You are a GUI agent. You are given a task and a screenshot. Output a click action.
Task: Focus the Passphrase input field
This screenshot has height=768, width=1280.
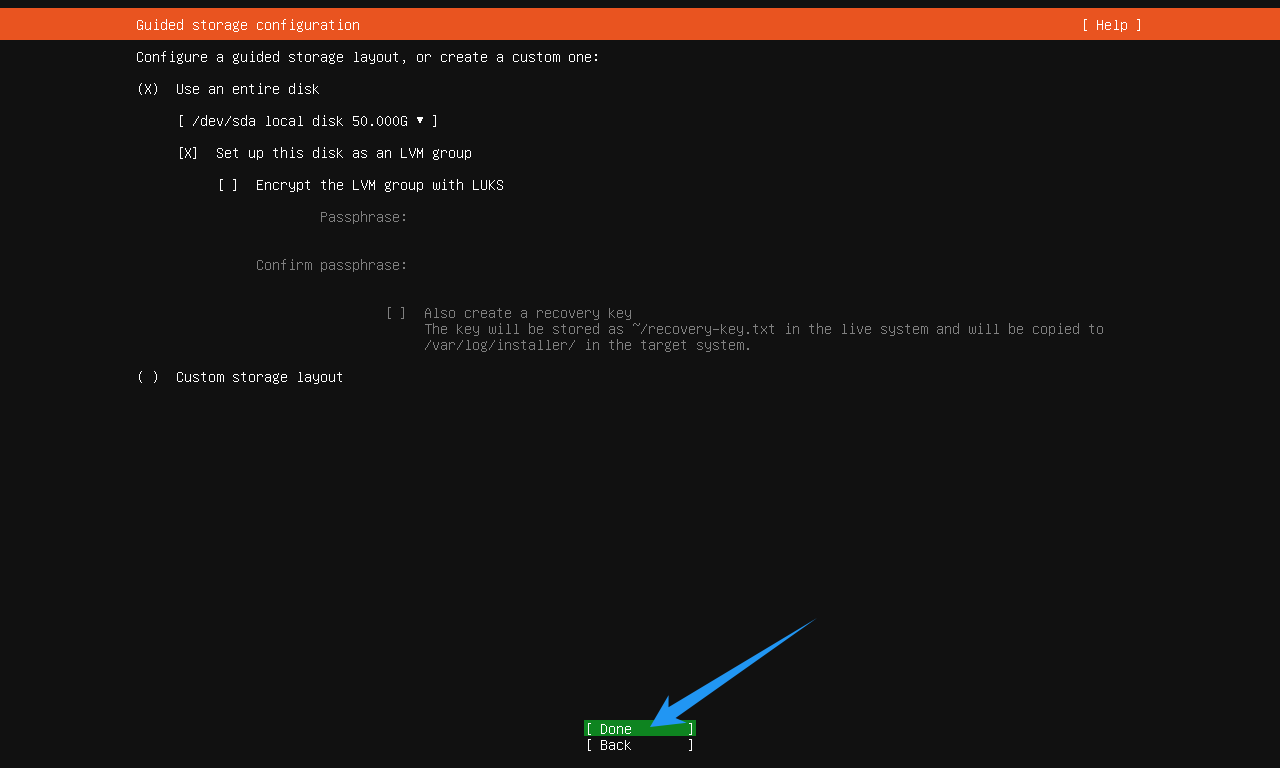(x=760, y=217)
